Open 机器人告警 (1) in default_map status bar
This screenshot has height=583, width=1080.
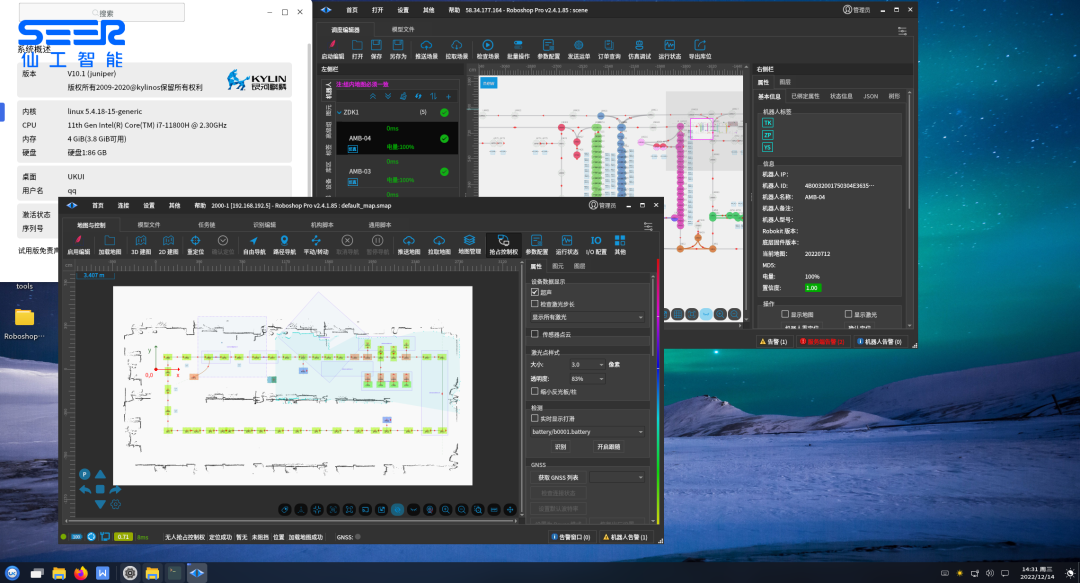[625, 537]
